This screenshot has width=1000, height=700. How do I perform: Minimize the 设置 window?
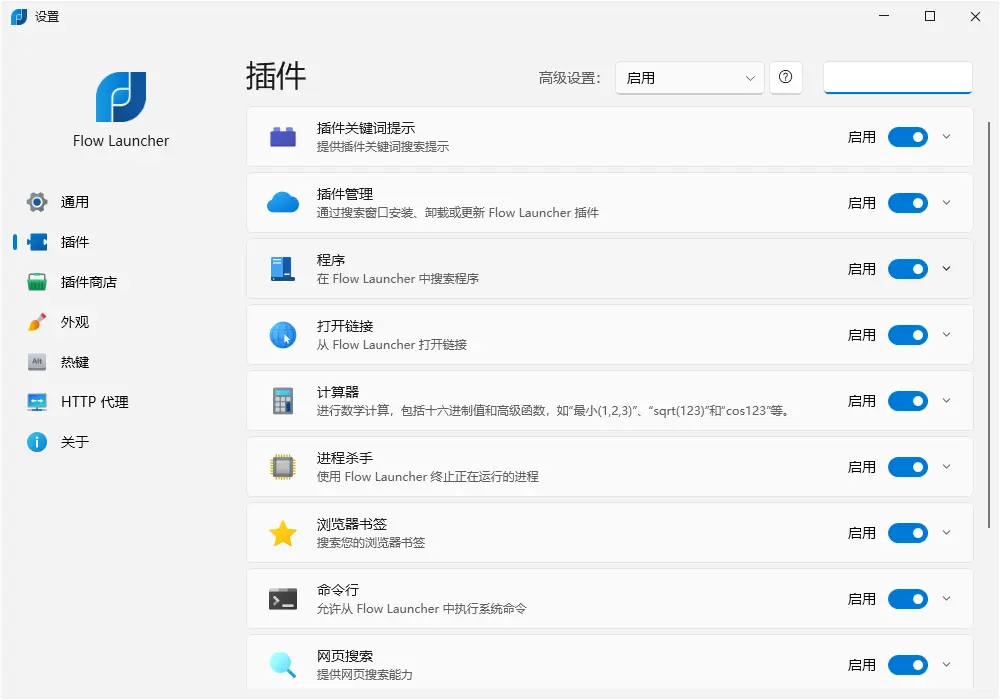pos(884,17)
